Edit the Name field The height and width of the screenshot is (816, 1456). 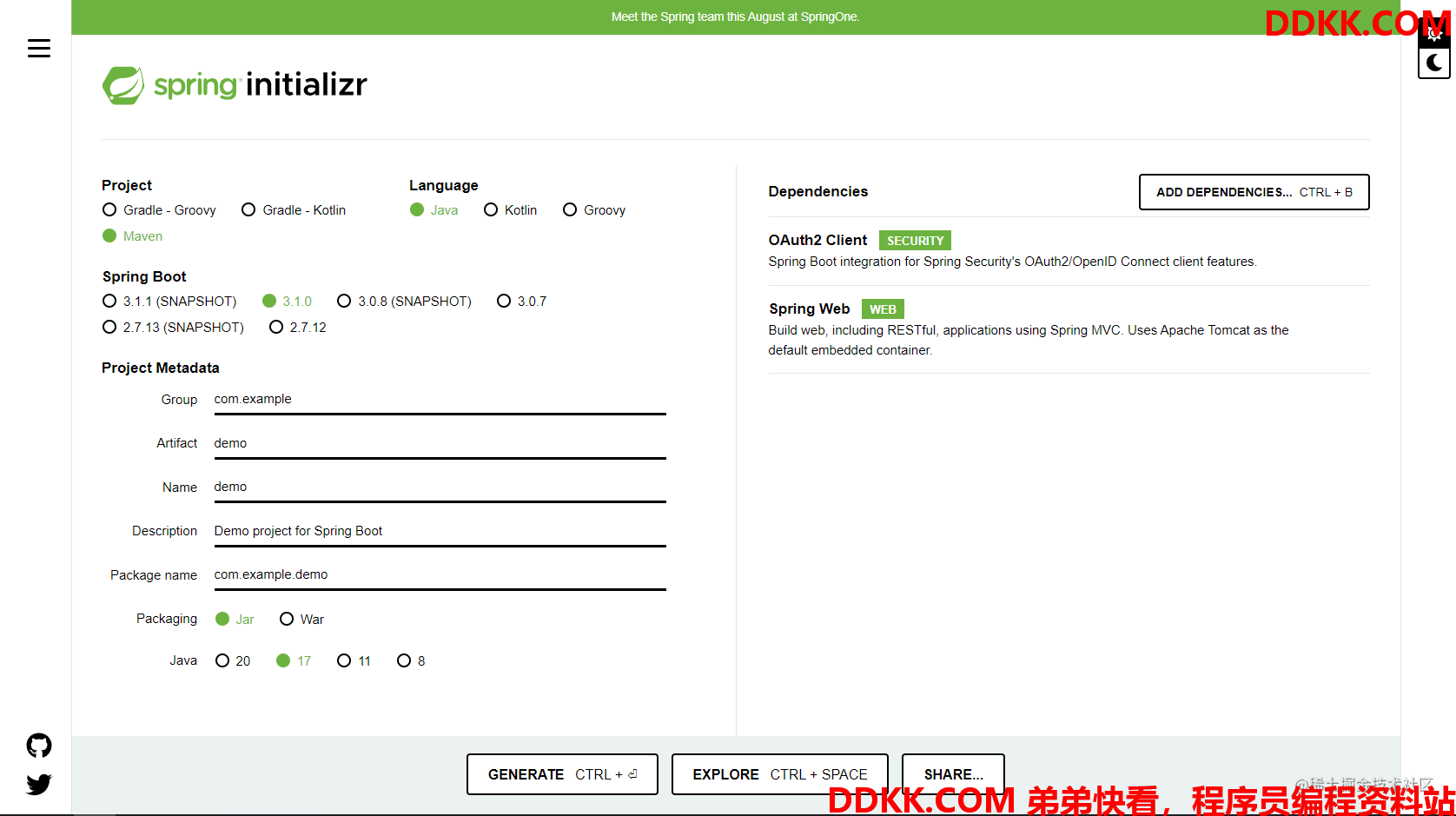pyautogui.click(x=440, y=488)
